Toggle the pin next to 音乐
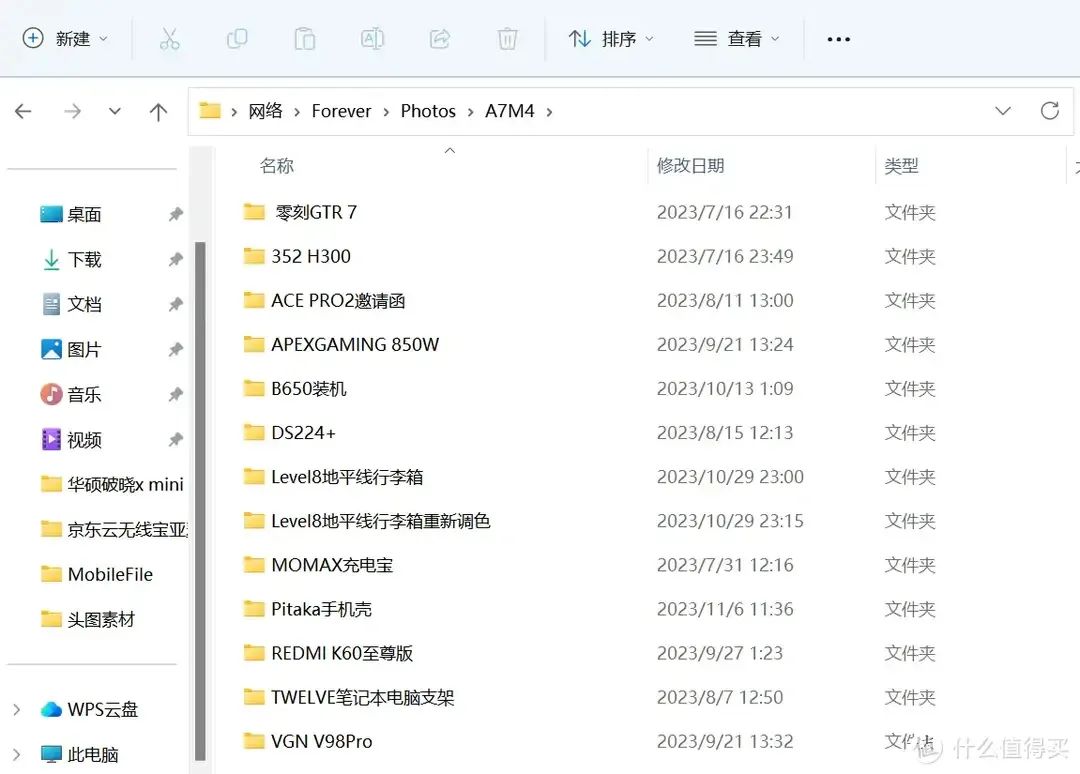This screenshot has width=1080, height=774. (x=176, y=395)
